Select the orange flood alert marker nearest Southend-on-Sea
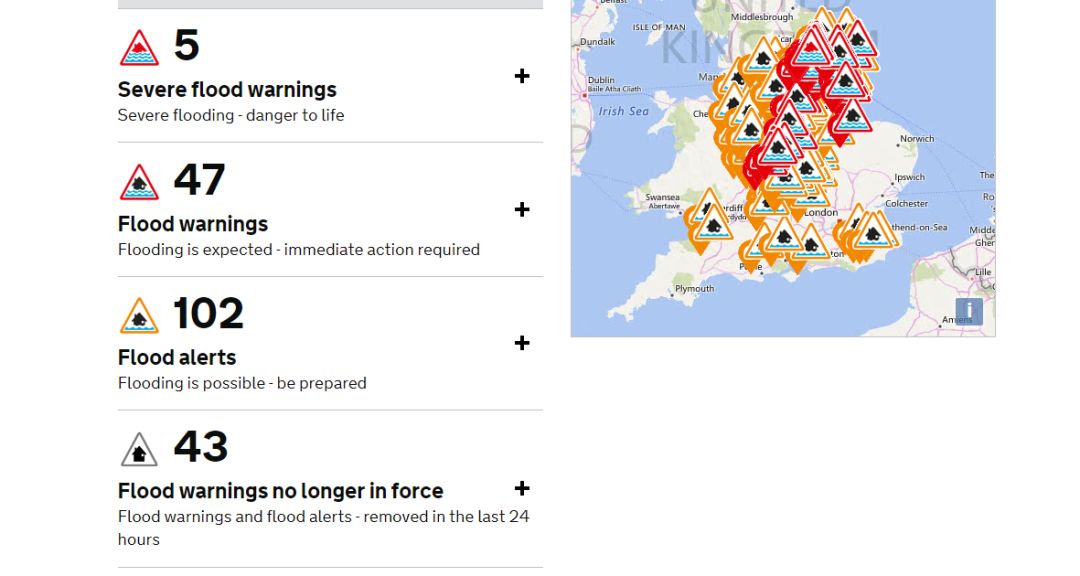 pyautogui.click(x=875, y=234)
